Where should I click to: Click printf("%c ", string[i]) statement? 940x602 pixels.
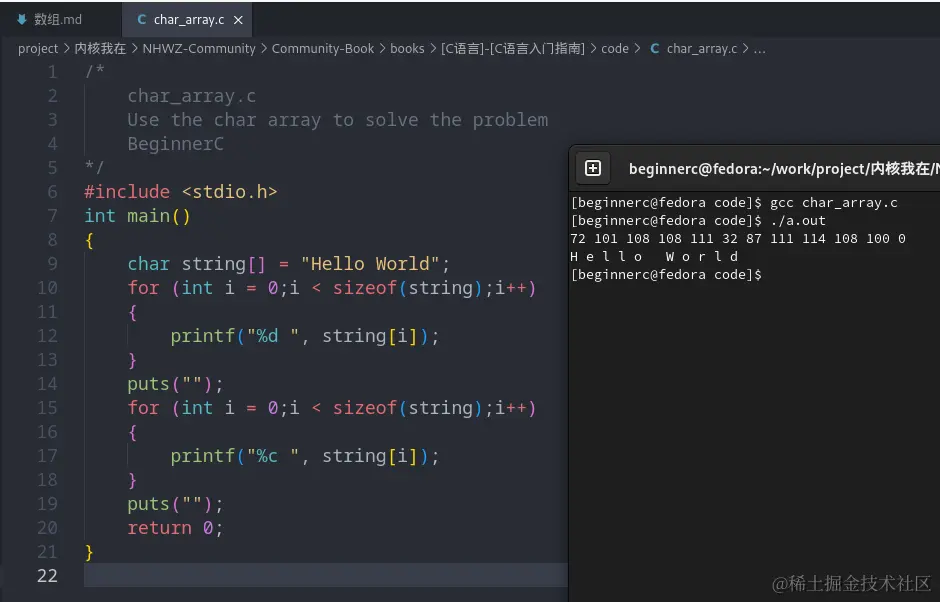click(x=305, y=456)
